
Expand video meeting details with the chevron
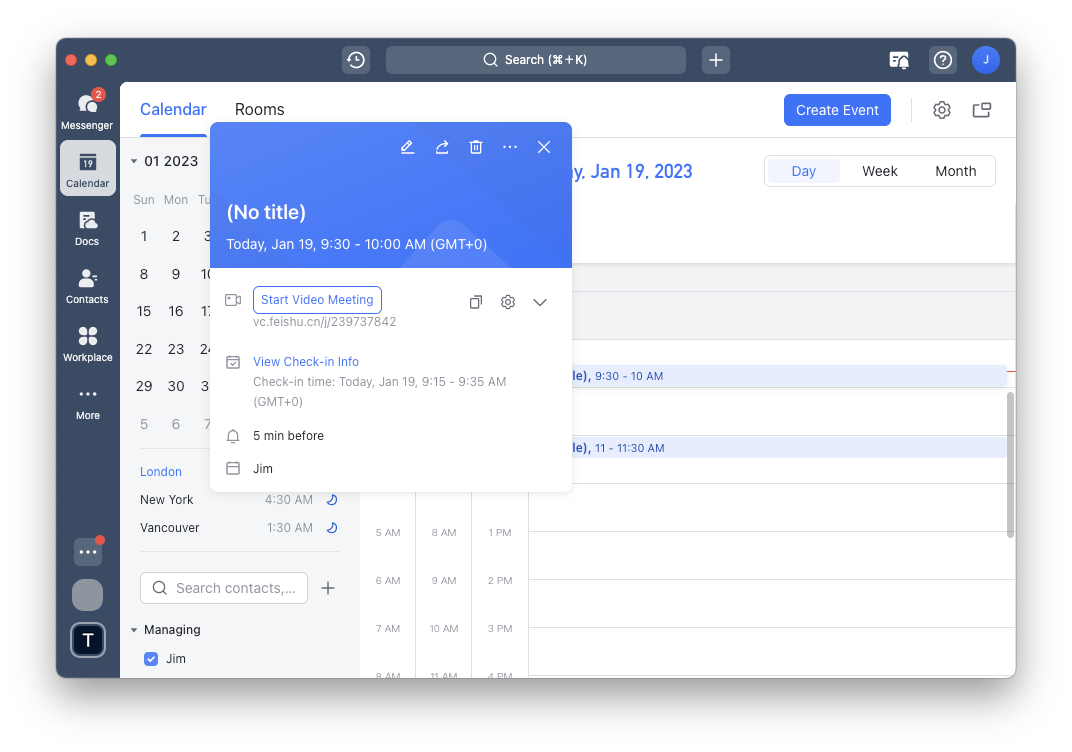[x=540, y=301]
